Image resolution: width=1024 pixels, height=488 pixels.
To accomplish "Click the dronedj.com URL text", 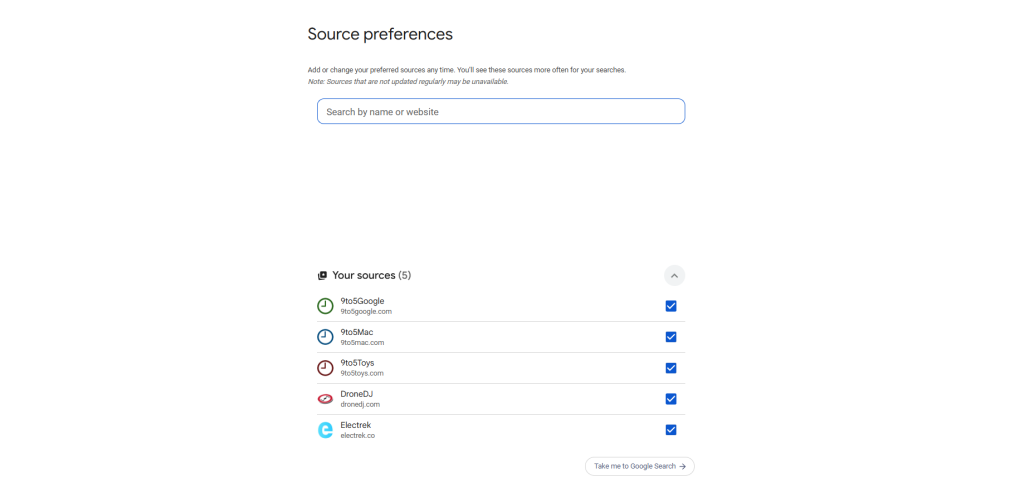I will point(360,405).
